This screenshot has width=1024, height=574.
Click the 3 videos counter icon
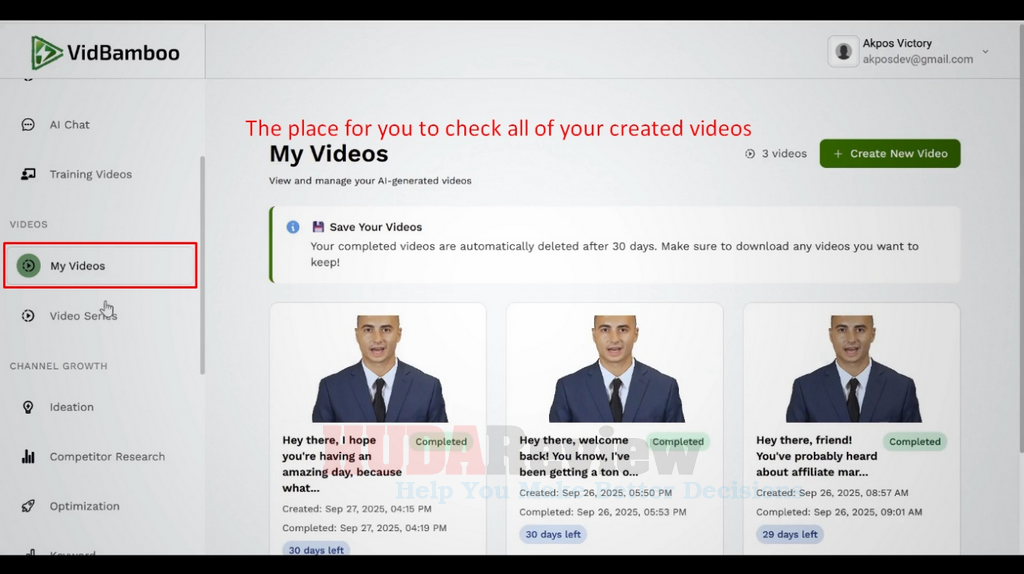pos(750,154)
